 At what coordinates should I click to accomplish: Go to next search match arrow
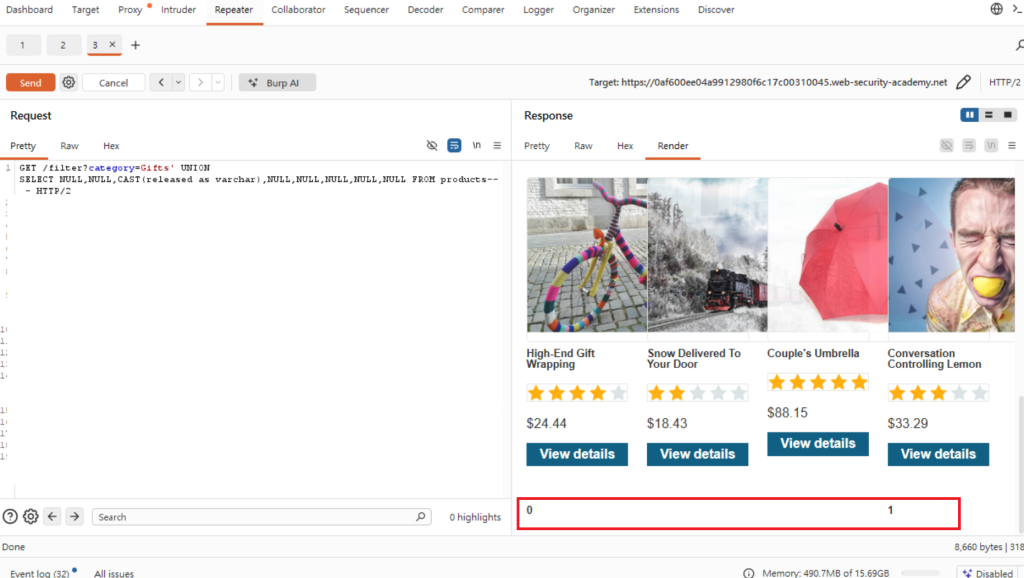coord(74,517)
